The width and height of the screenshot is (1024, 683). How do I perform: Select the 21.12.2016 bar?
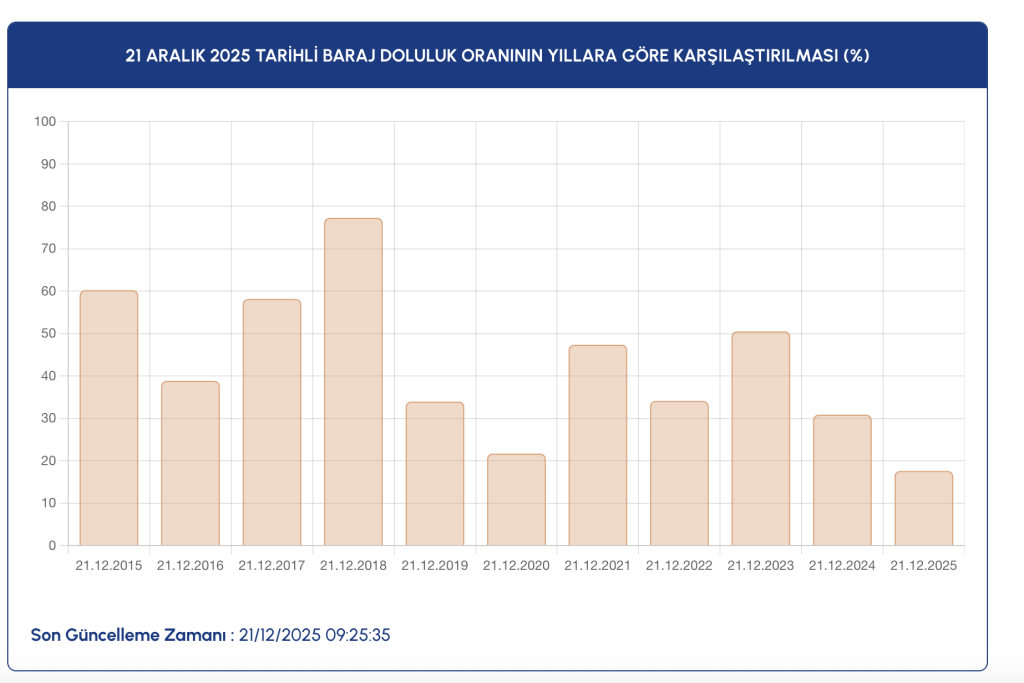tap(190, 464)
